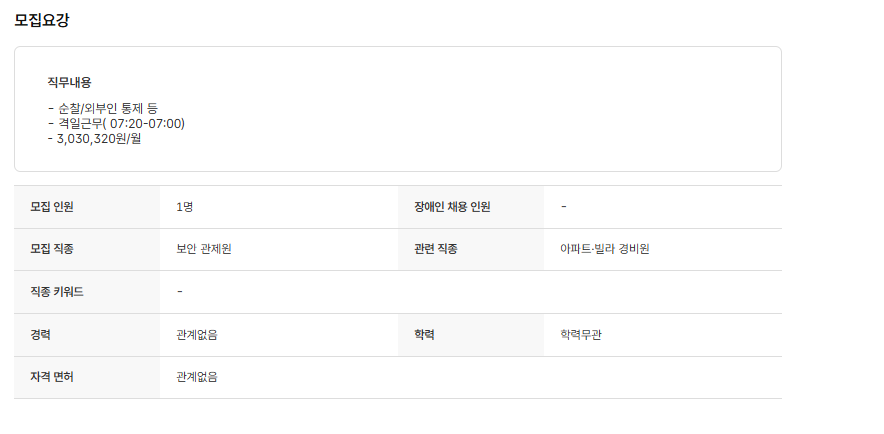Click the 직종 키워드 row label
884x434 pixels.
pyautogui.click(x=57, y=292)
